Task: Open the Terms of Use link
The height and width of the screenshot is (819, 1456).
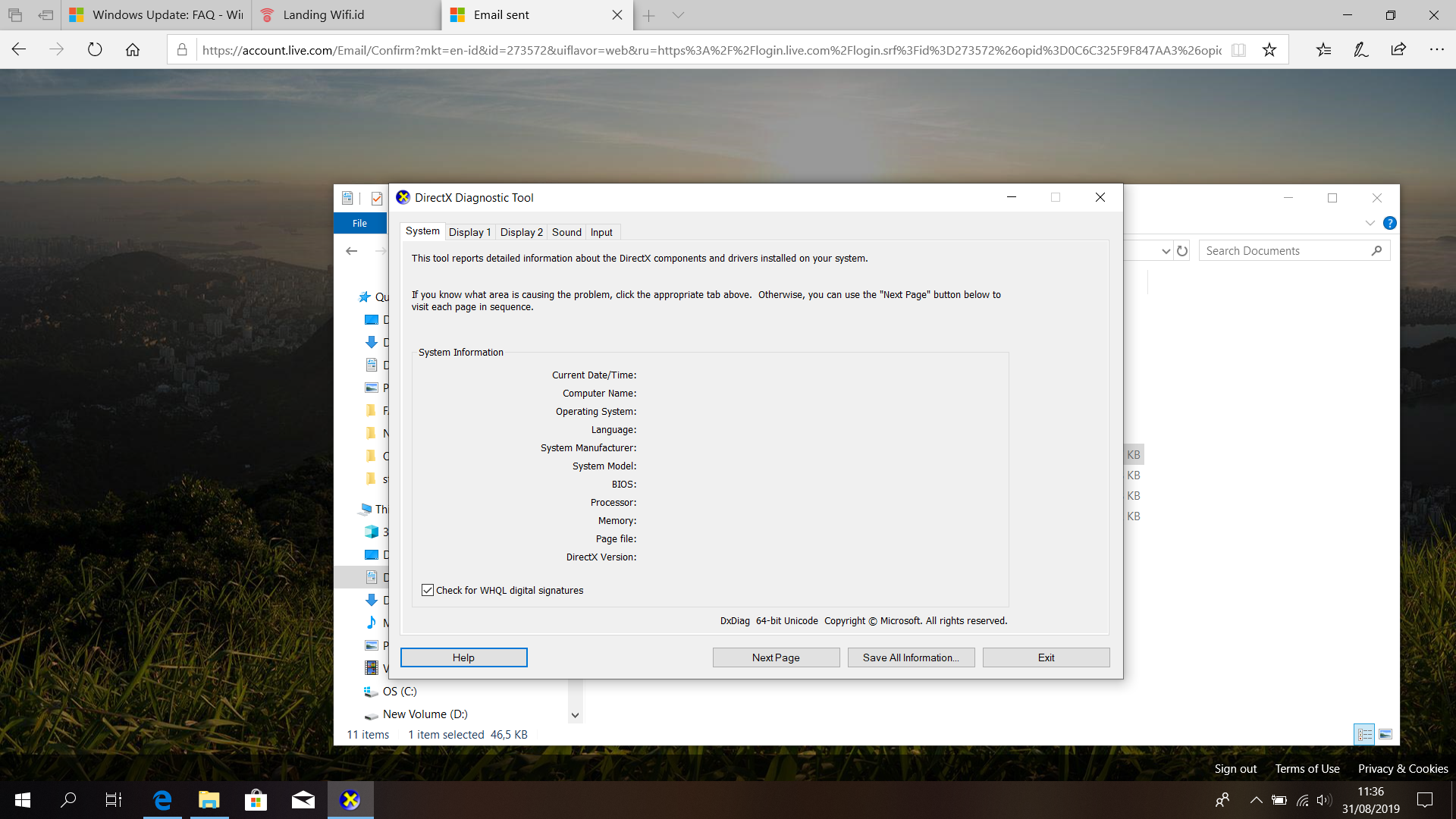Action: (x=1307, y=768)
